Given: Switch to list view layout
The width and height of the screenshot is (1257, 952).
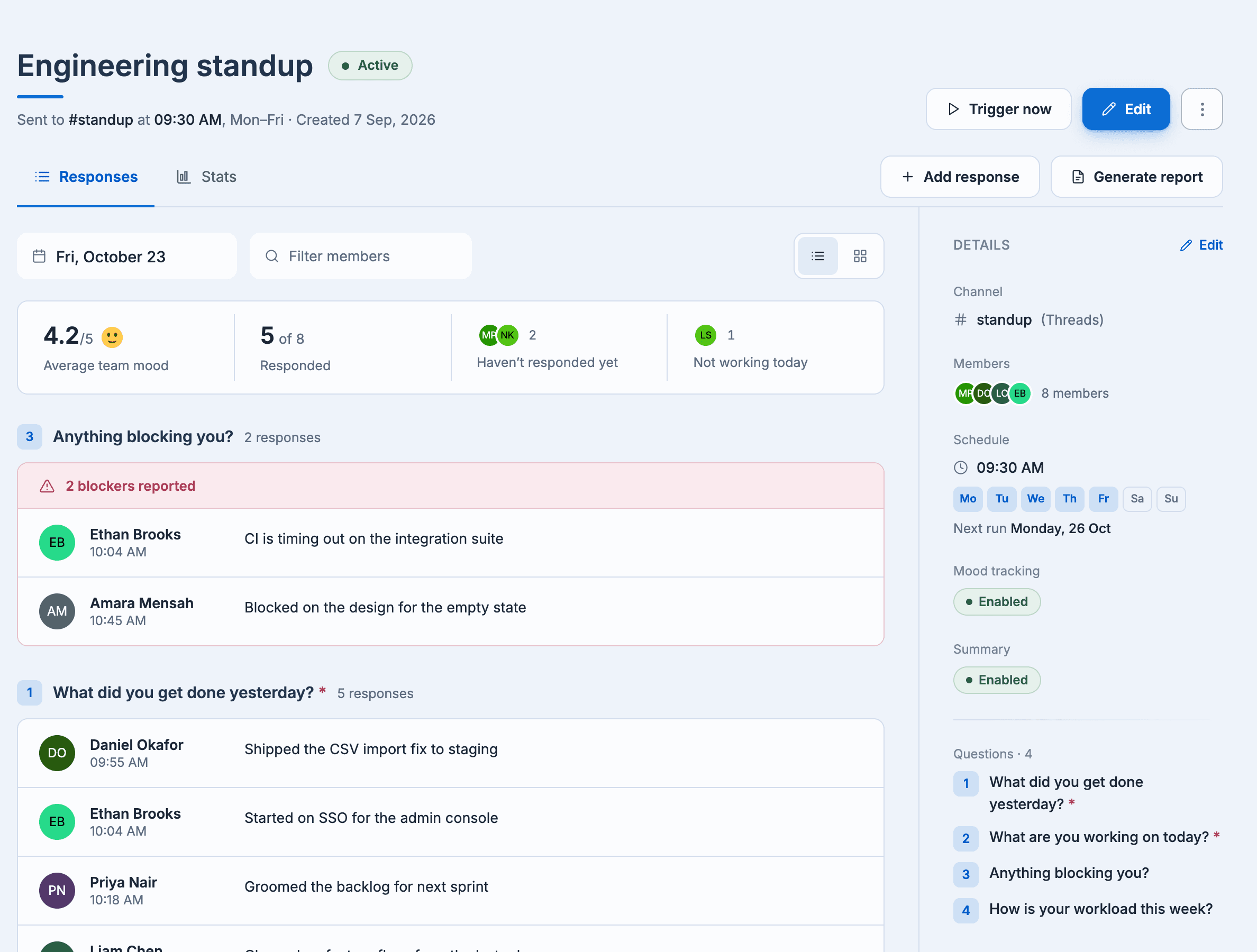Looking at the screenshot, I should click(x=817, y=256).
